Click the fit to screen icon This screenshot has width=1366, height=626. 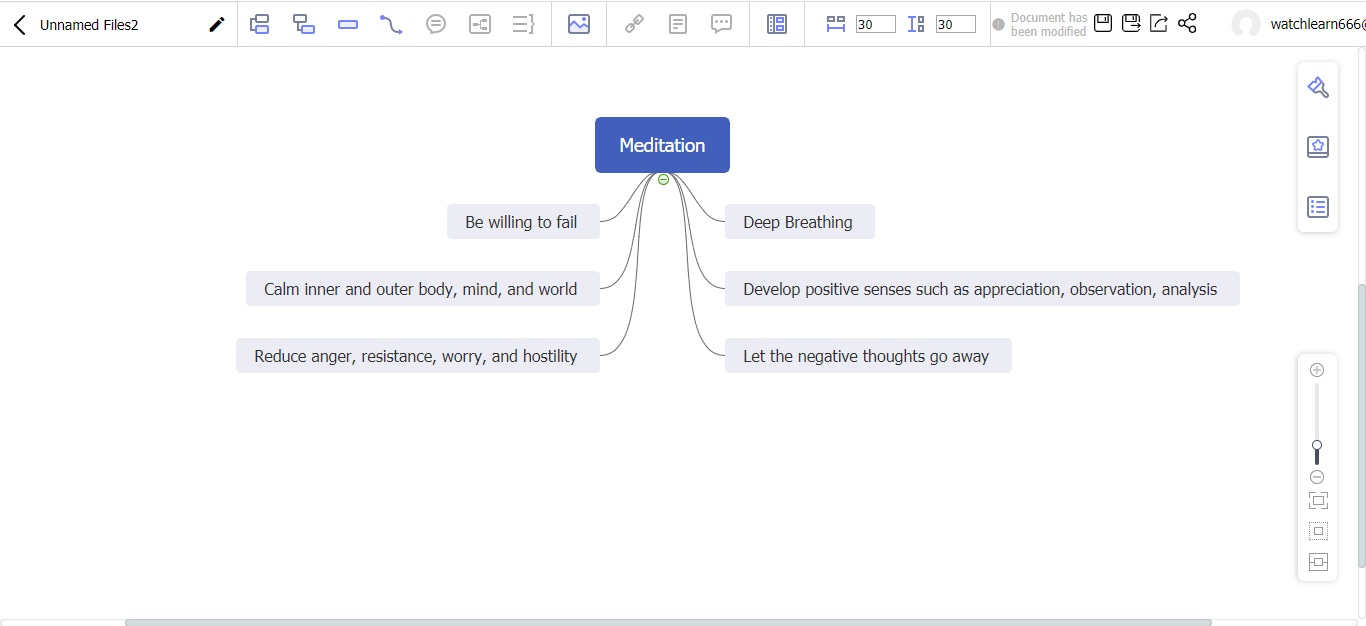(x=1317, y=500)
